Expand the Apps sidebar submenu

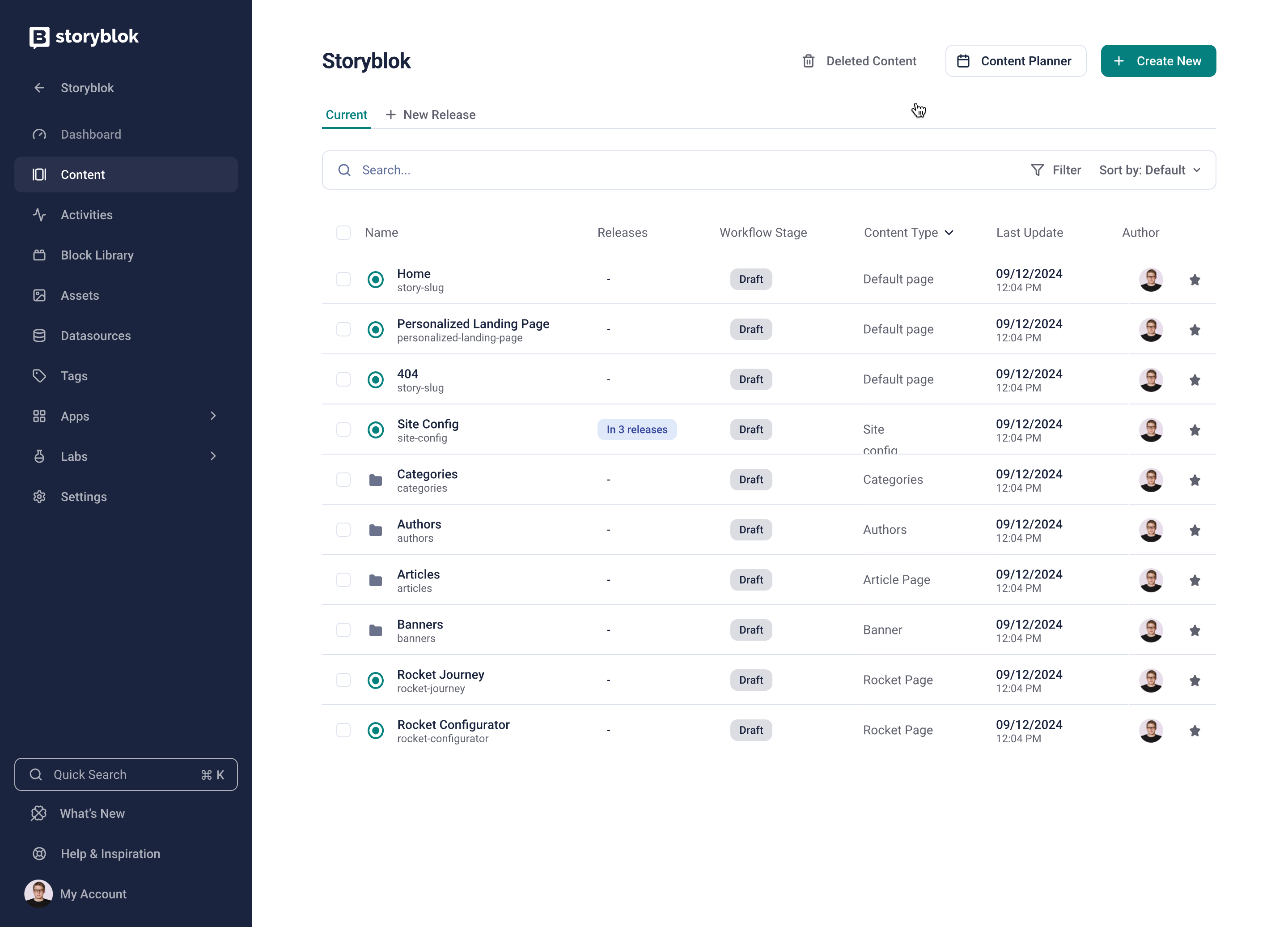[213, 416]
